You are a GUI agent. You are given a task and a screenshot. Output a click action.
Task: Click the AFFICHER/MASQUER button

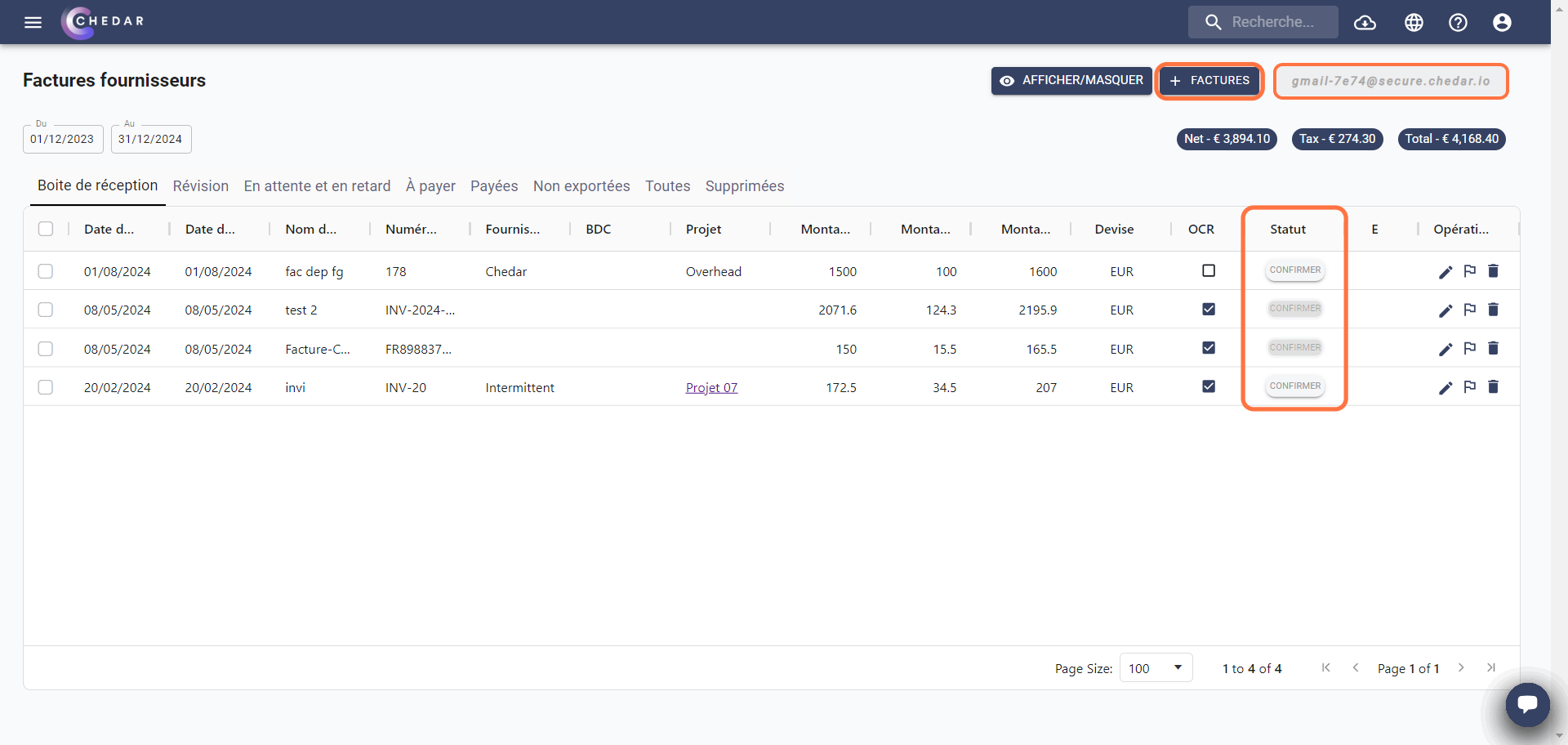1071,81
